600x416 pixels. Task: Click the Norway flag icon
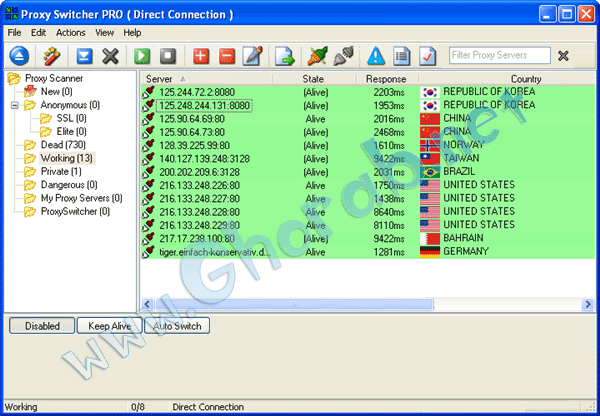point(430,145)
